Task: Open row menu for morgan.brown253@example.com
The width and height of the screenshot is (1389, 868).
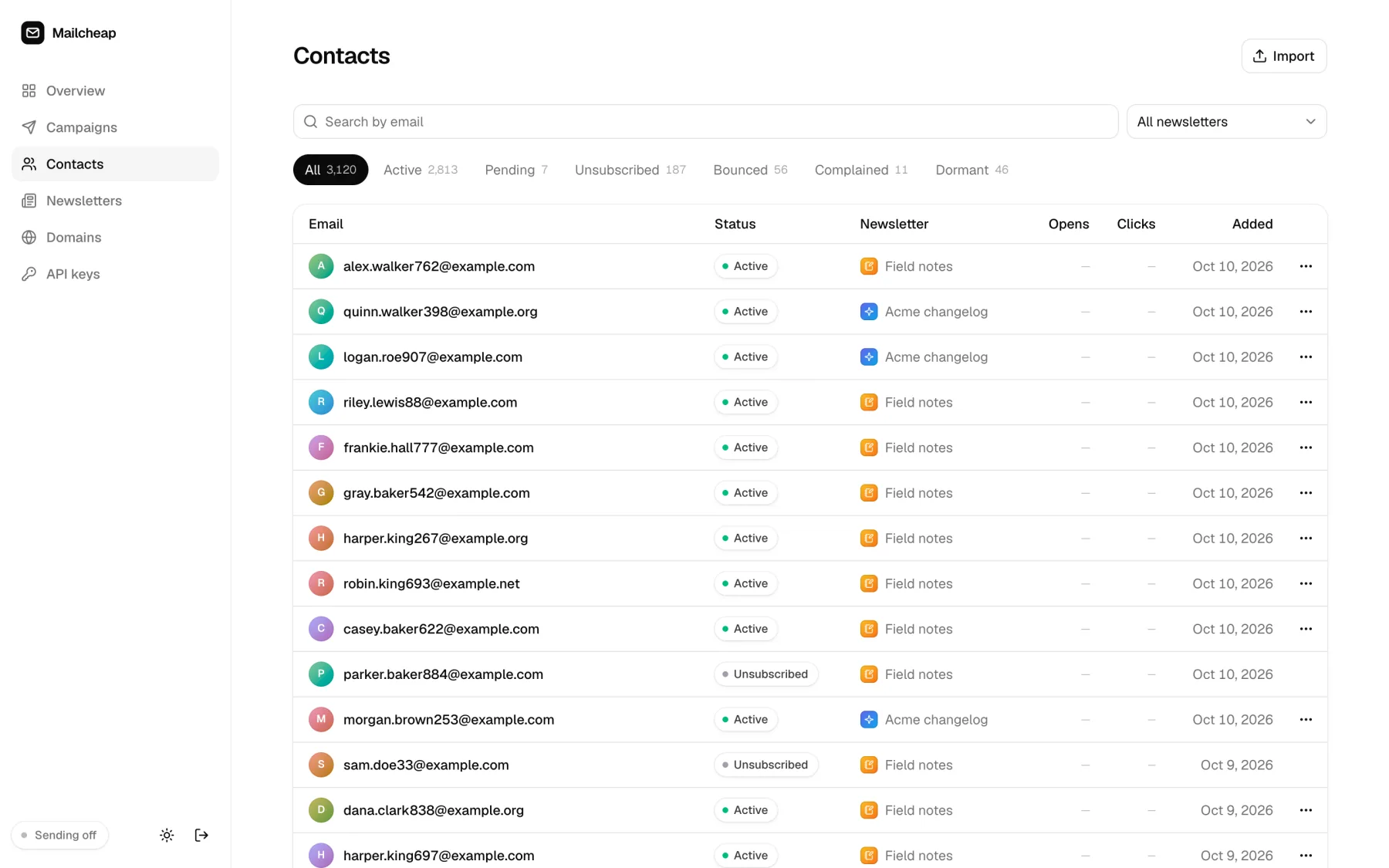Action: point(1306,719)
